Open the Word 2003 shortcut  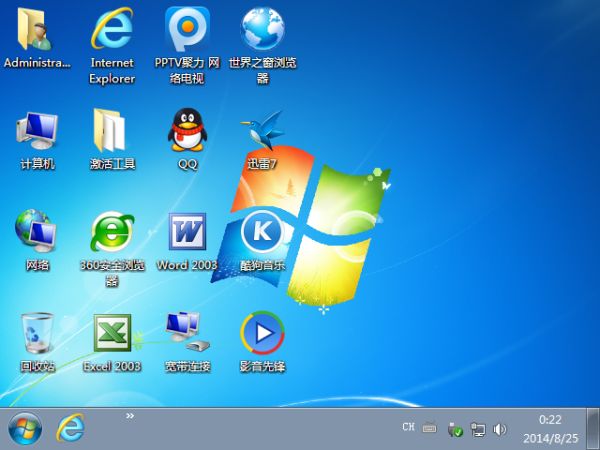[187, 233]
